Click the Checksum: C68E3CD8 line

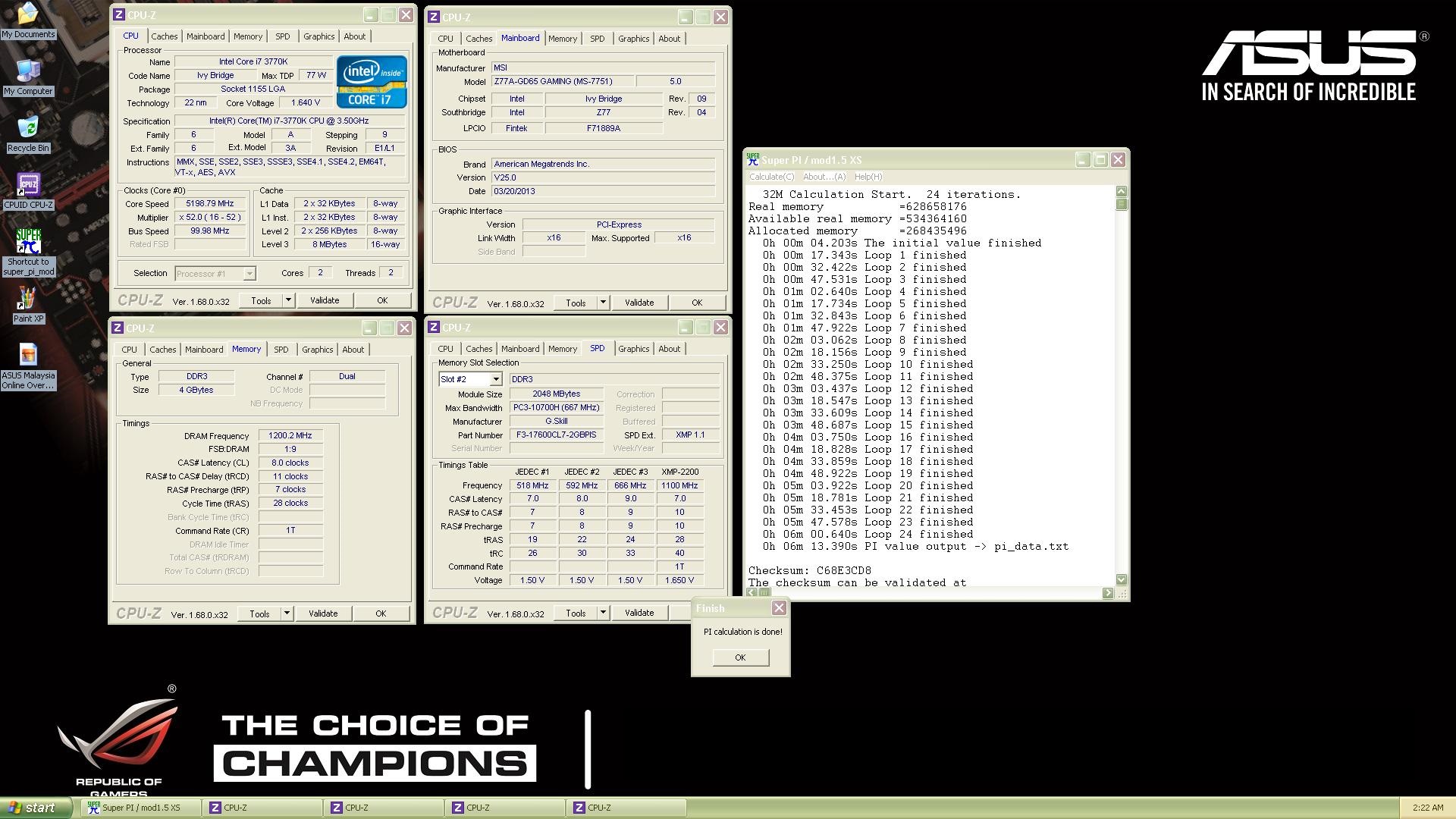pyautogui.click(x=810, y=570)
